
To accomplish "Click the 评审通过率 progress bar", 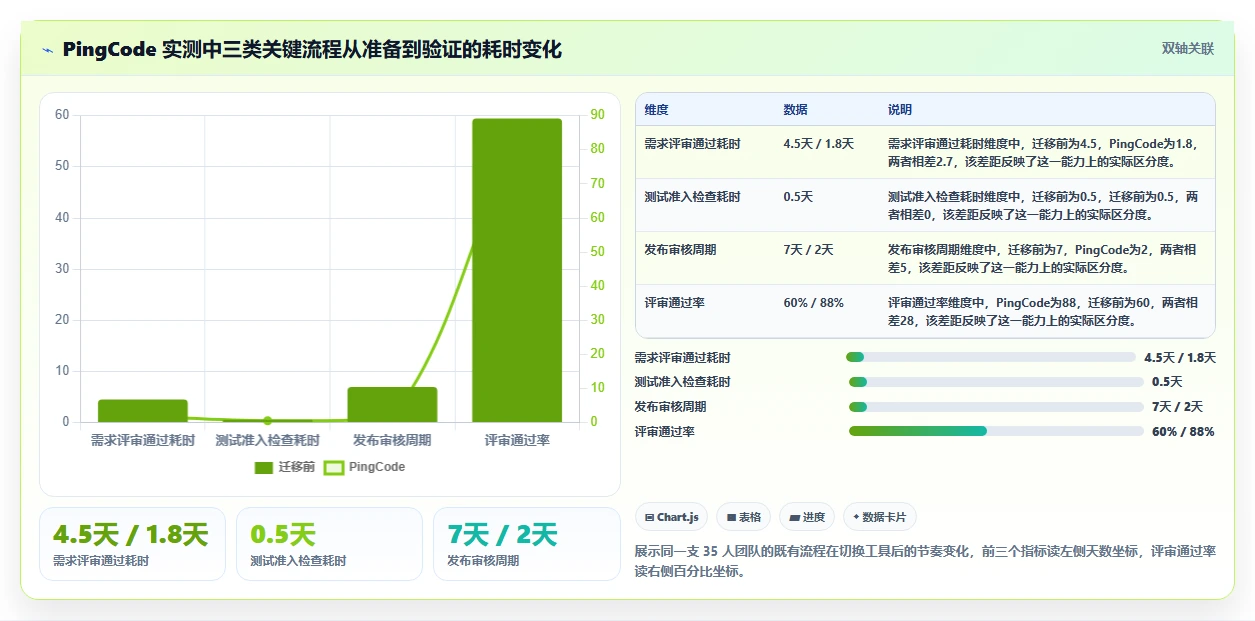I will click(996, 431).
